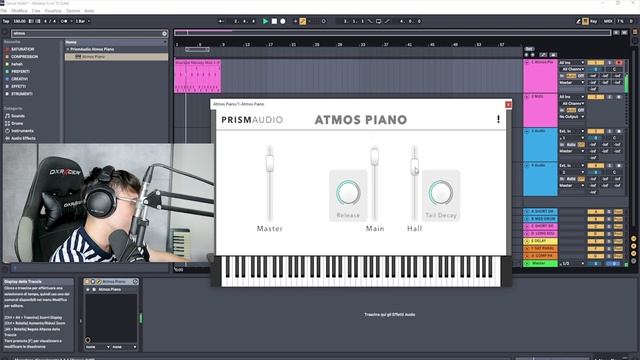This screenshot has height=360, width=640.
Task: Select the STRUMENTI collection
Action: pyautogui.click(x=22, y=94)
